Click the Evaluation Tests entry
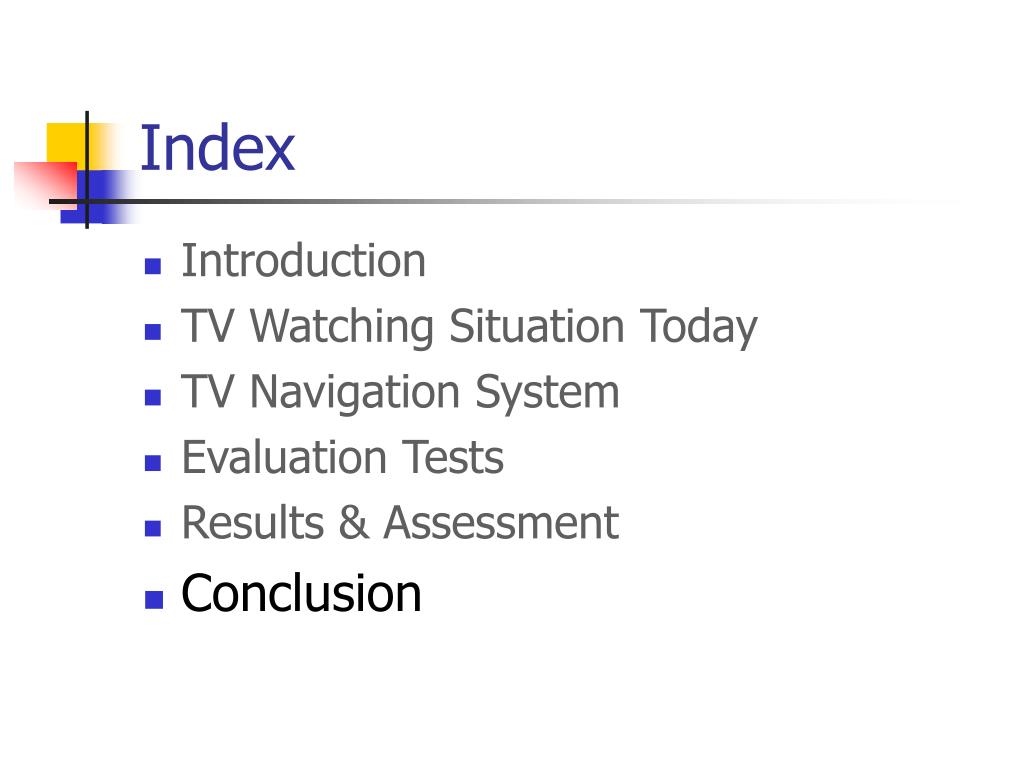 coord(342,456)
